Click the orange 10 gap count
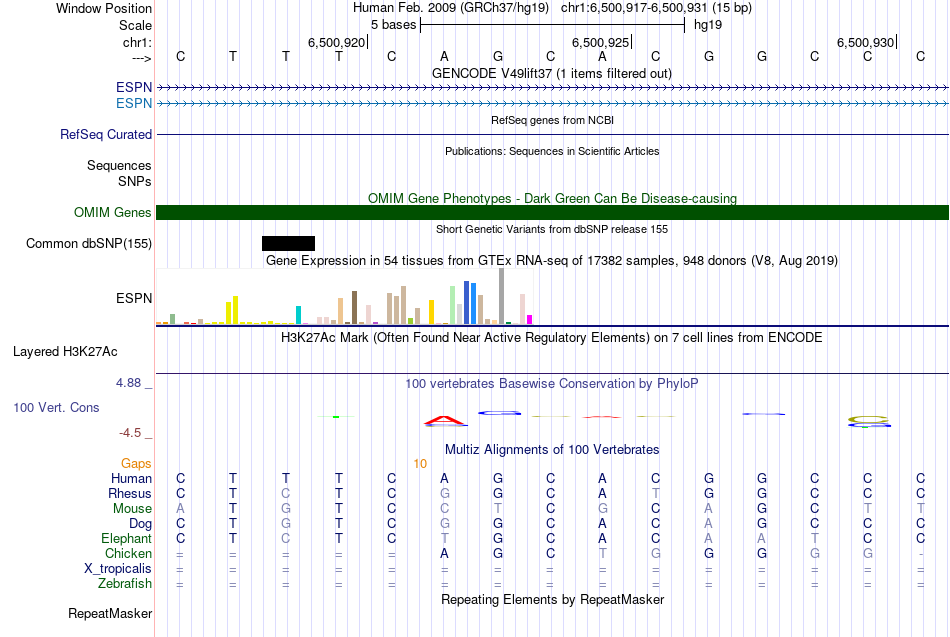950x637 pixels. pyautogui.click(x=420, y=464)
